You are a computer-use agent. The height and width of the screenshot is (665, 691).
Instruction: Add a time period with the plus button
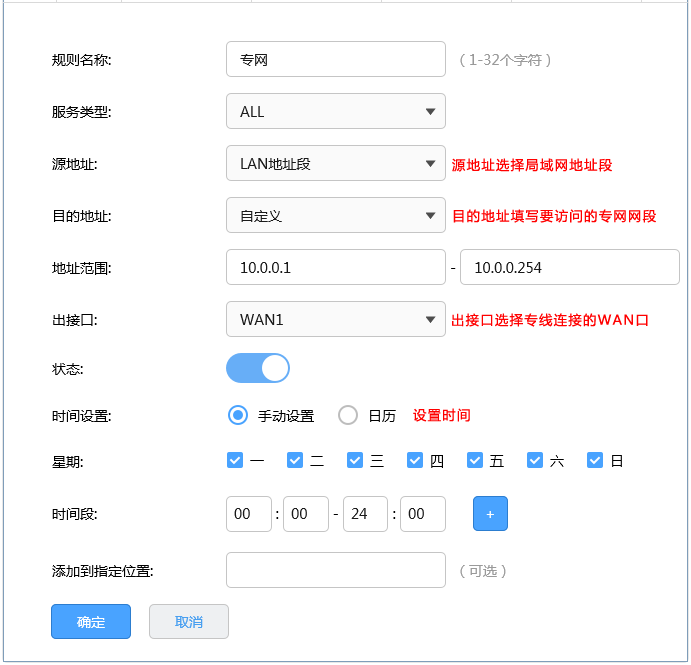click(490, 513)
